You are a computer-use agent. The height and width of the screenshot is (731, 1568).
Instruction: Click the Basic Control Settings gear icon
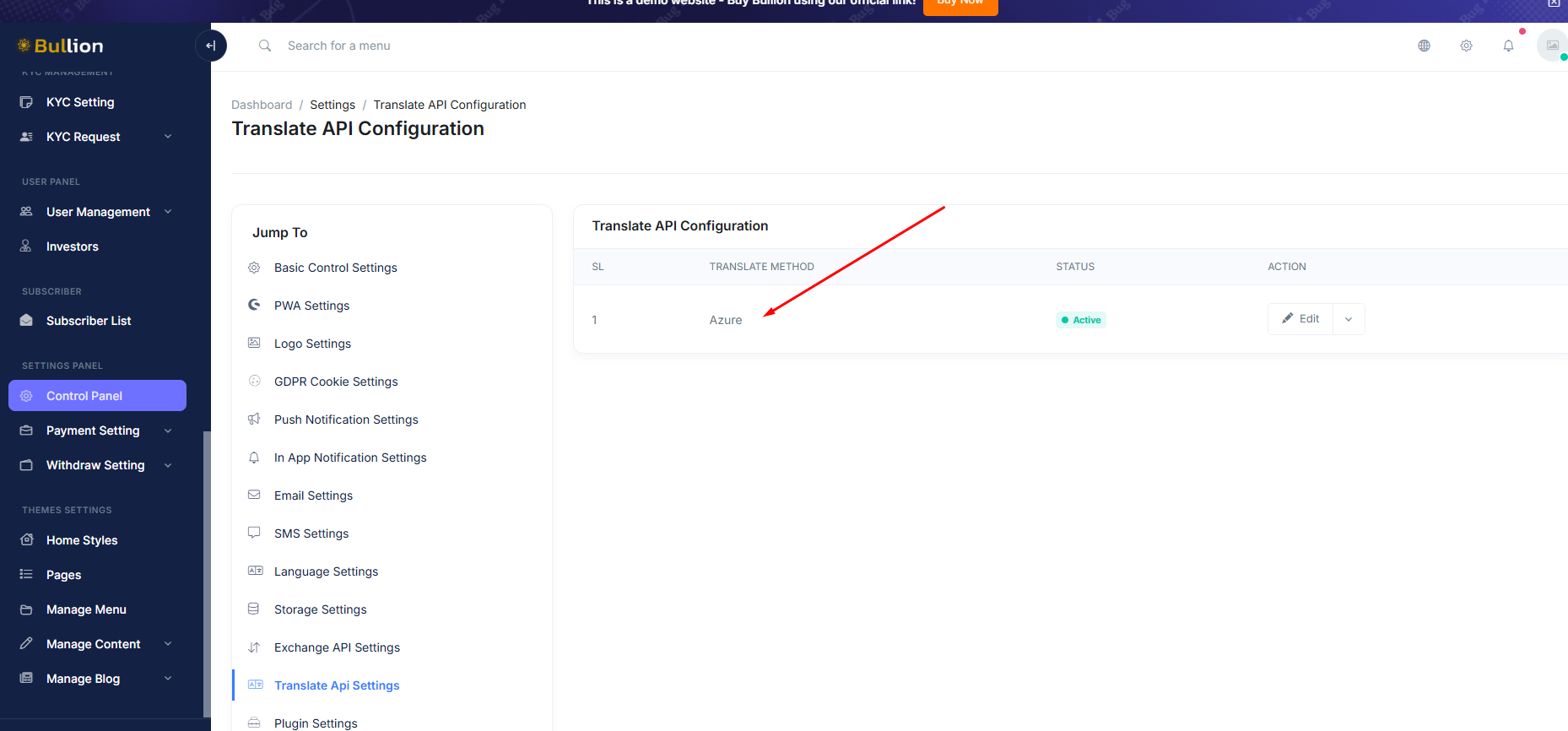[254, 268]
